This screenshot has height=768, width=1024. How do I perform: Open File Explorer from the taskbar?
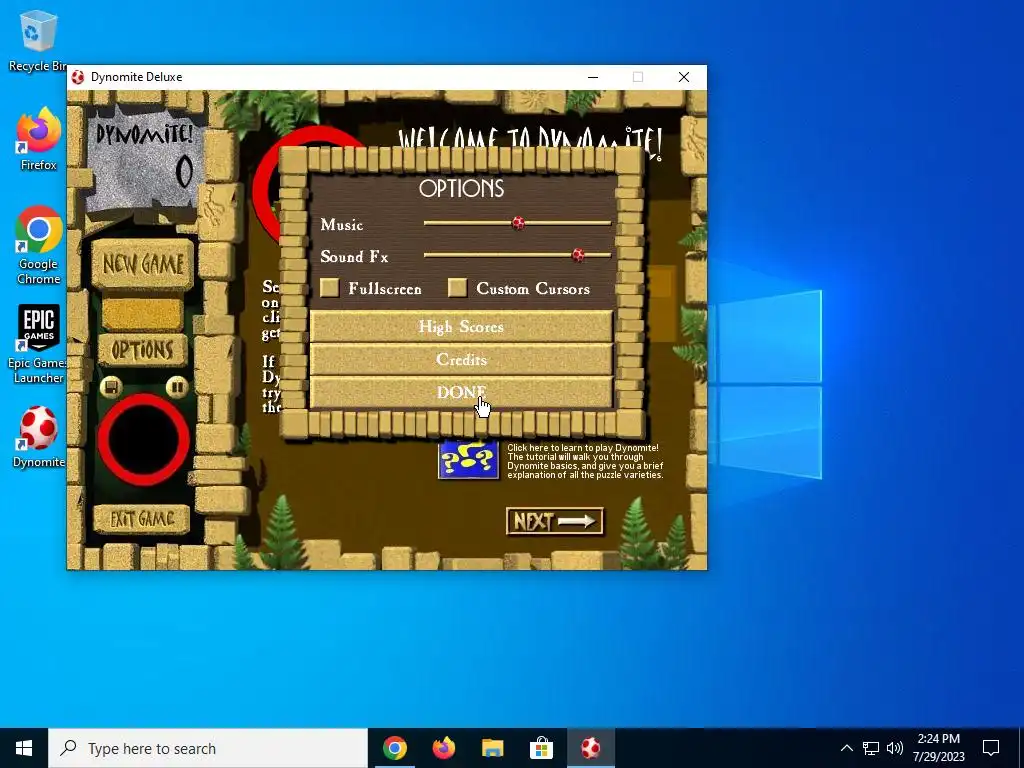pyautogui.click(x=492, y=748)
